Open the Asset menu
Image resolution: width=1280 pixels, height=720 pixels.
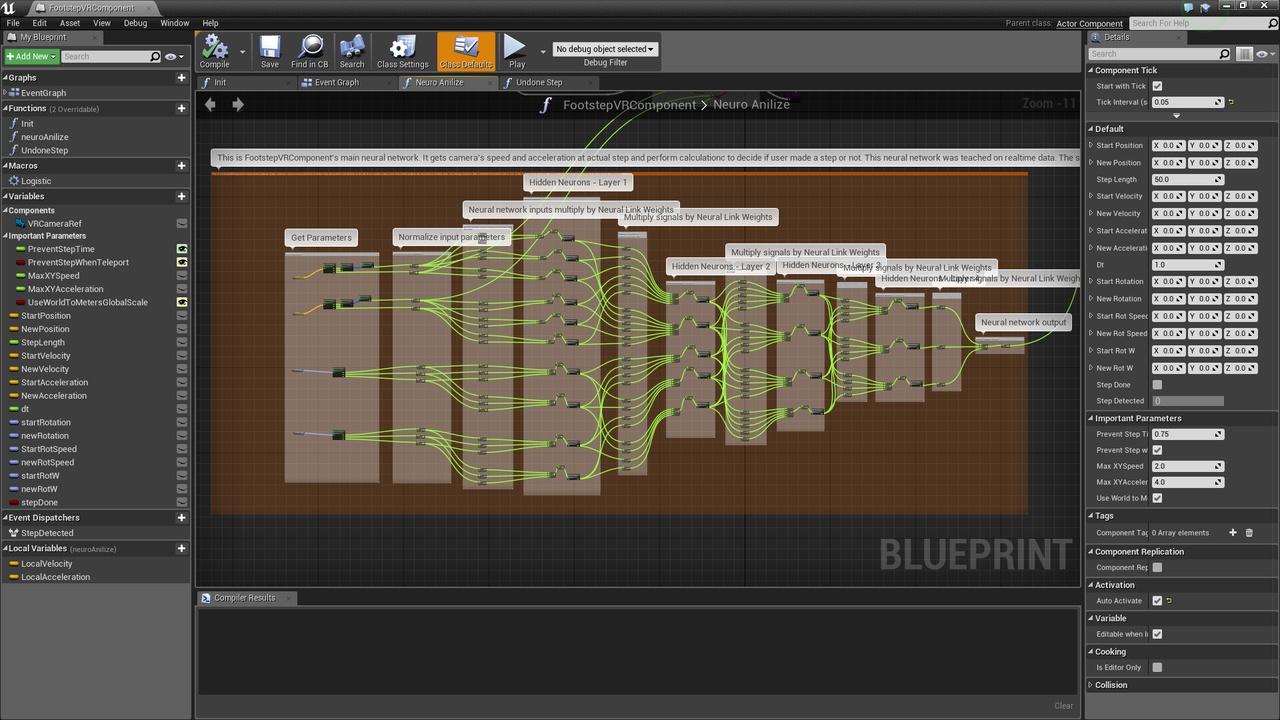tap(70, 22)
